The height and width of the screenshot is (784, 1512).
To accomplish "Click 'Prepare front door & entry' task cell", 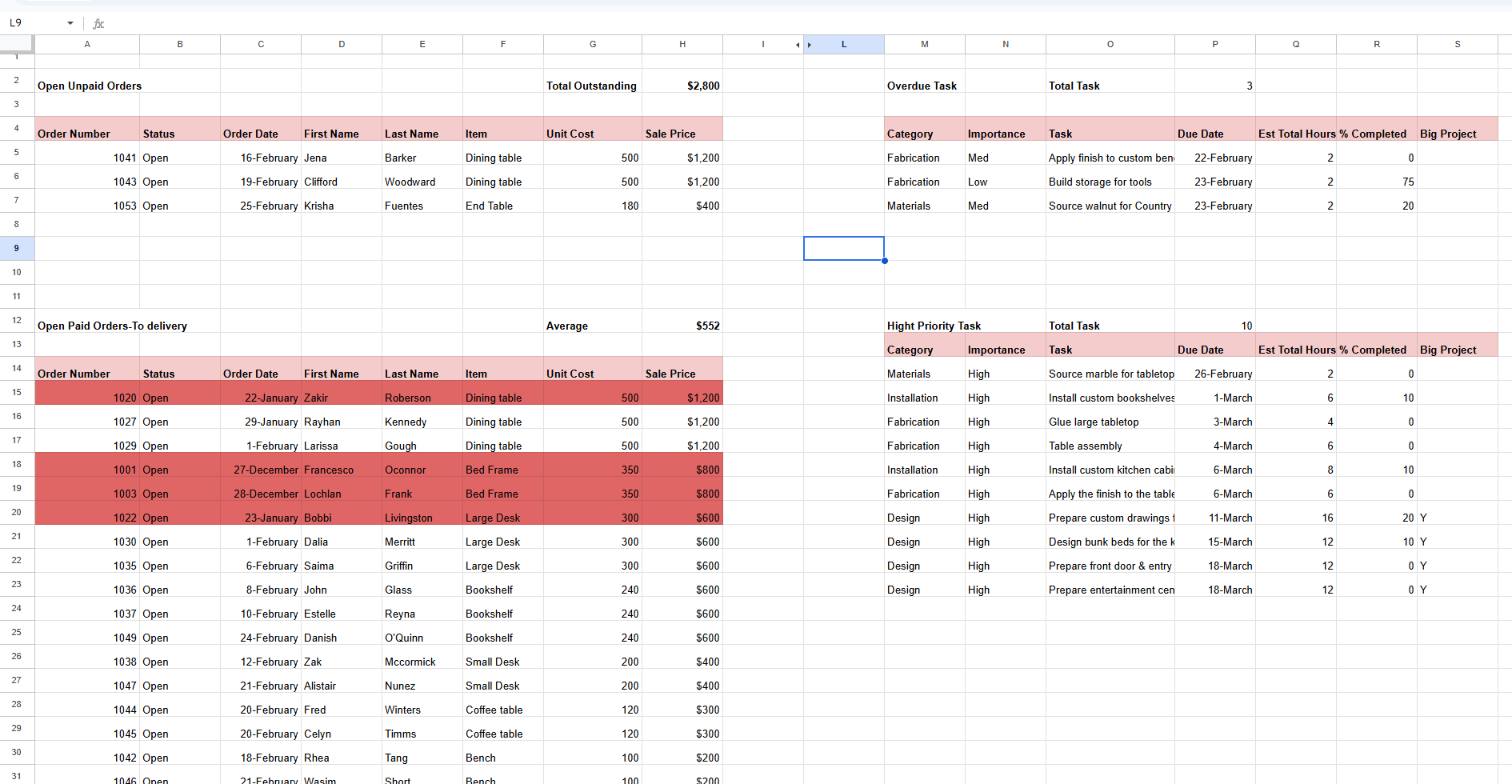I will (1110, 561).
